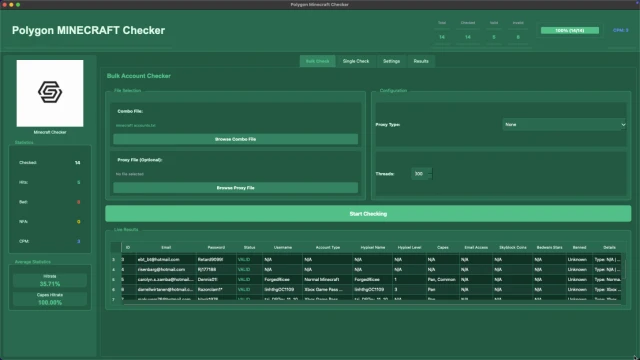Open the Single Check tab

click(x=356, y=61)
